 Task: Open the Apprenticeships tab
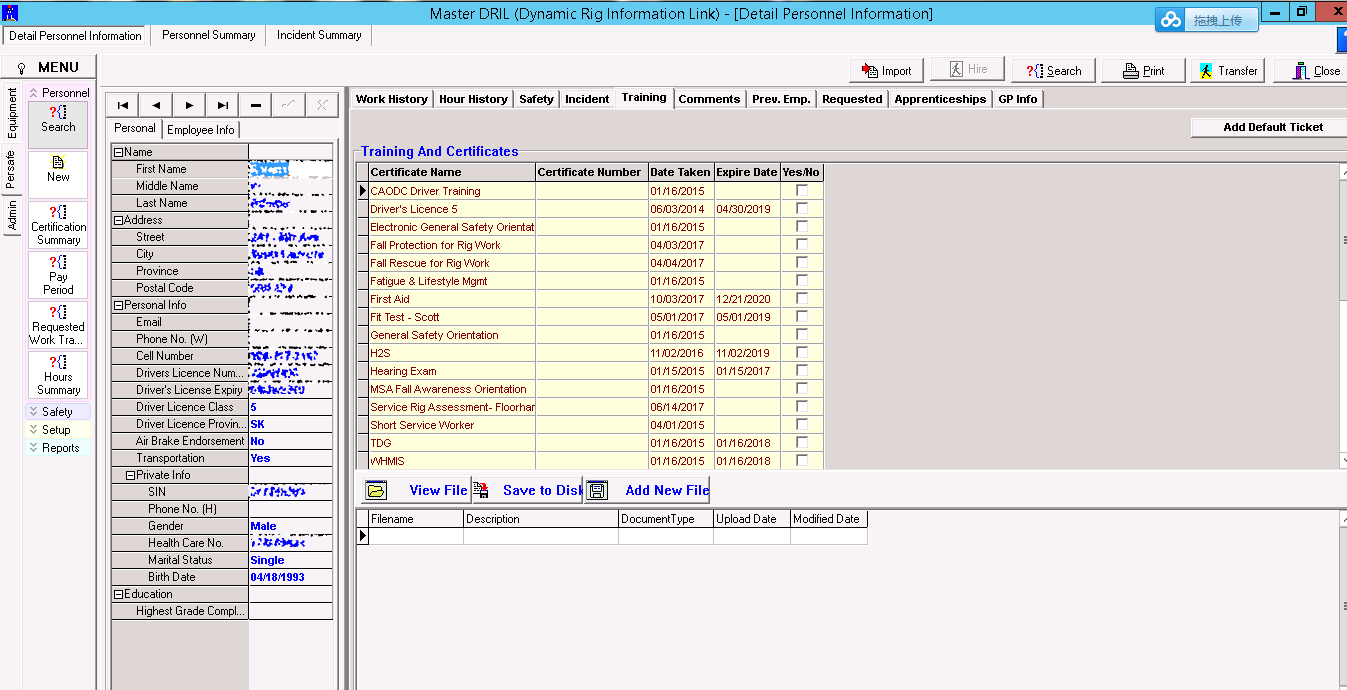click(x=940, y=99)
